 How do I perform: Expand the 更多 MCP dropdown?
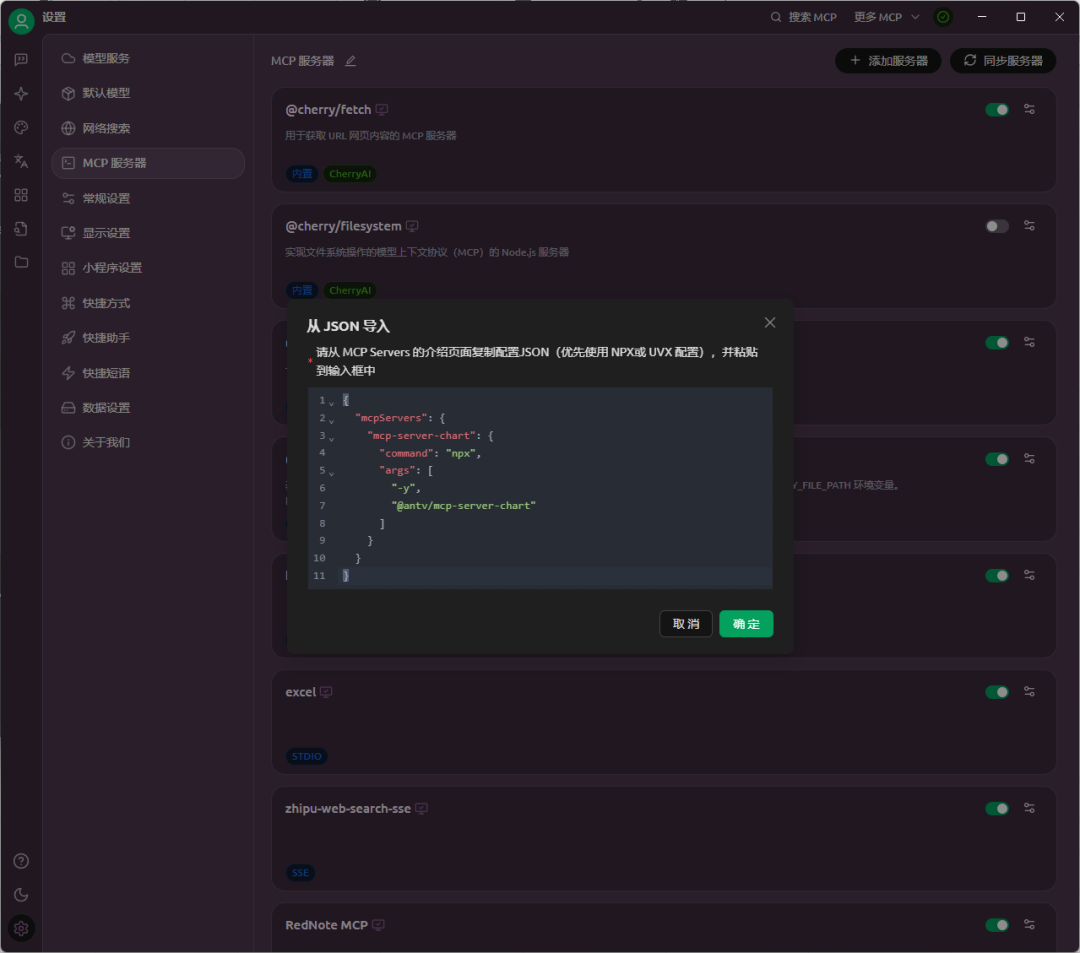tap(886, 17)
